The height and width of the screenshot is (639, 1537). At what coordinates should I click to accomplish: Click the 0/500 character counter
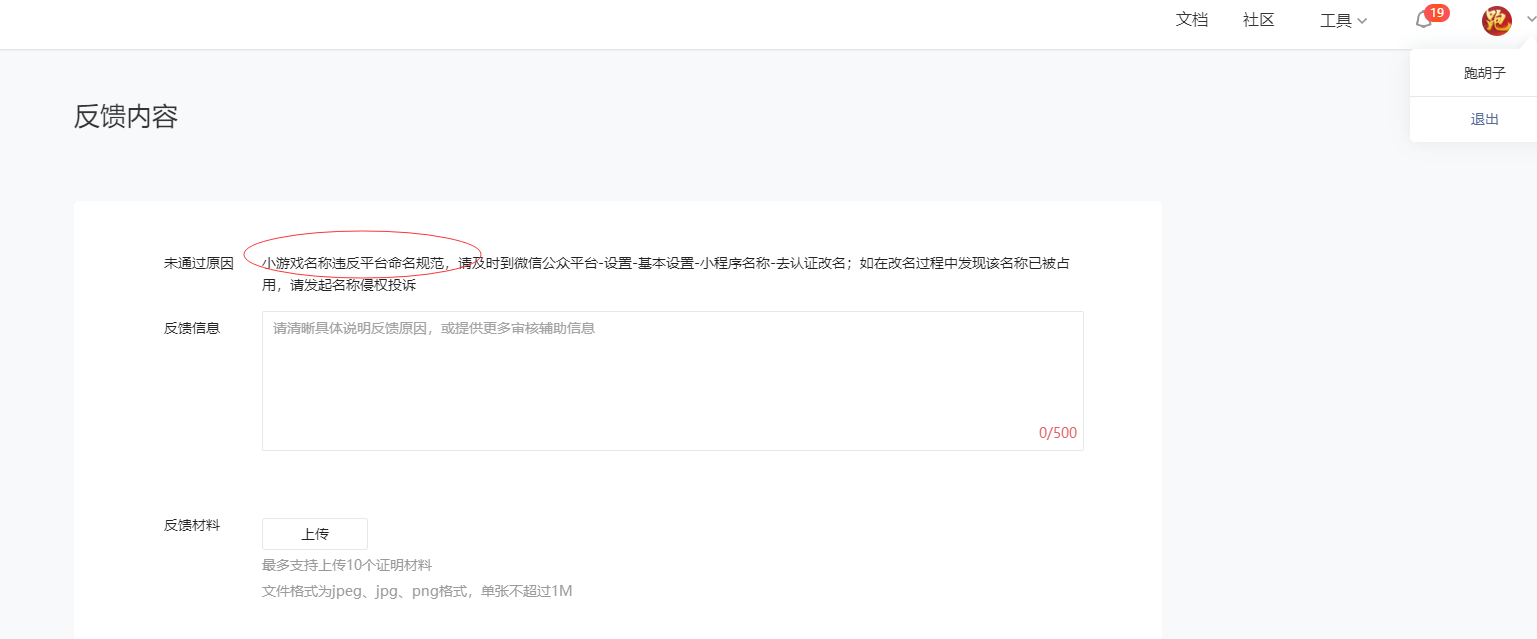[x=1058, y=433]
